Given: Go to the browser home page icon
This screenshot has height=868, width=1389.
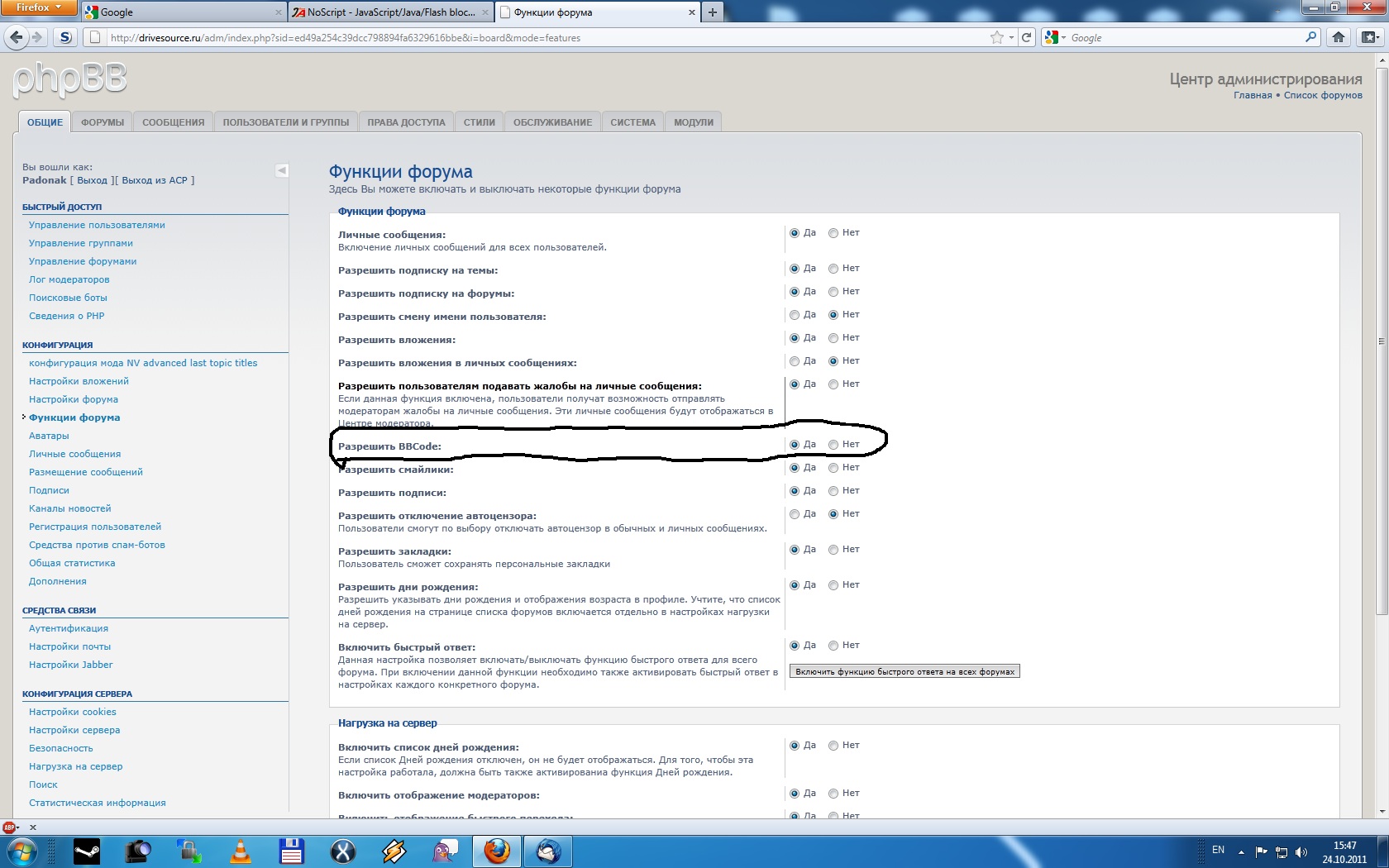Looking at the screenshot, I should 1339,37.
